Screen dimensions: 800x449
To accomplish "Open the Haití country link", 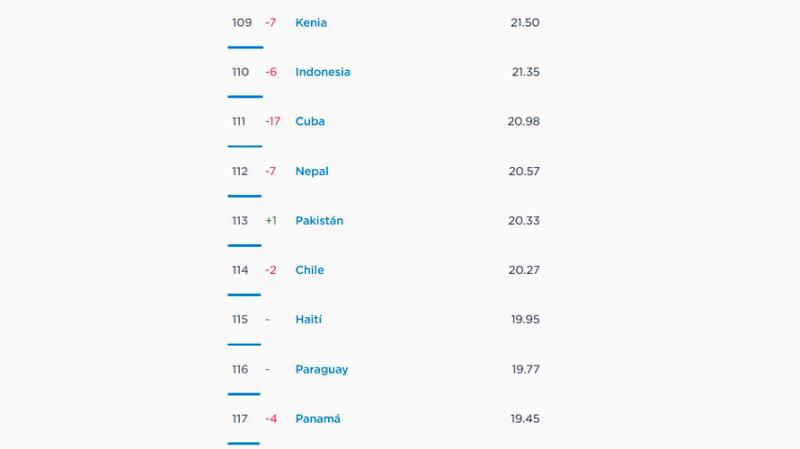I will tap(309, 319).
